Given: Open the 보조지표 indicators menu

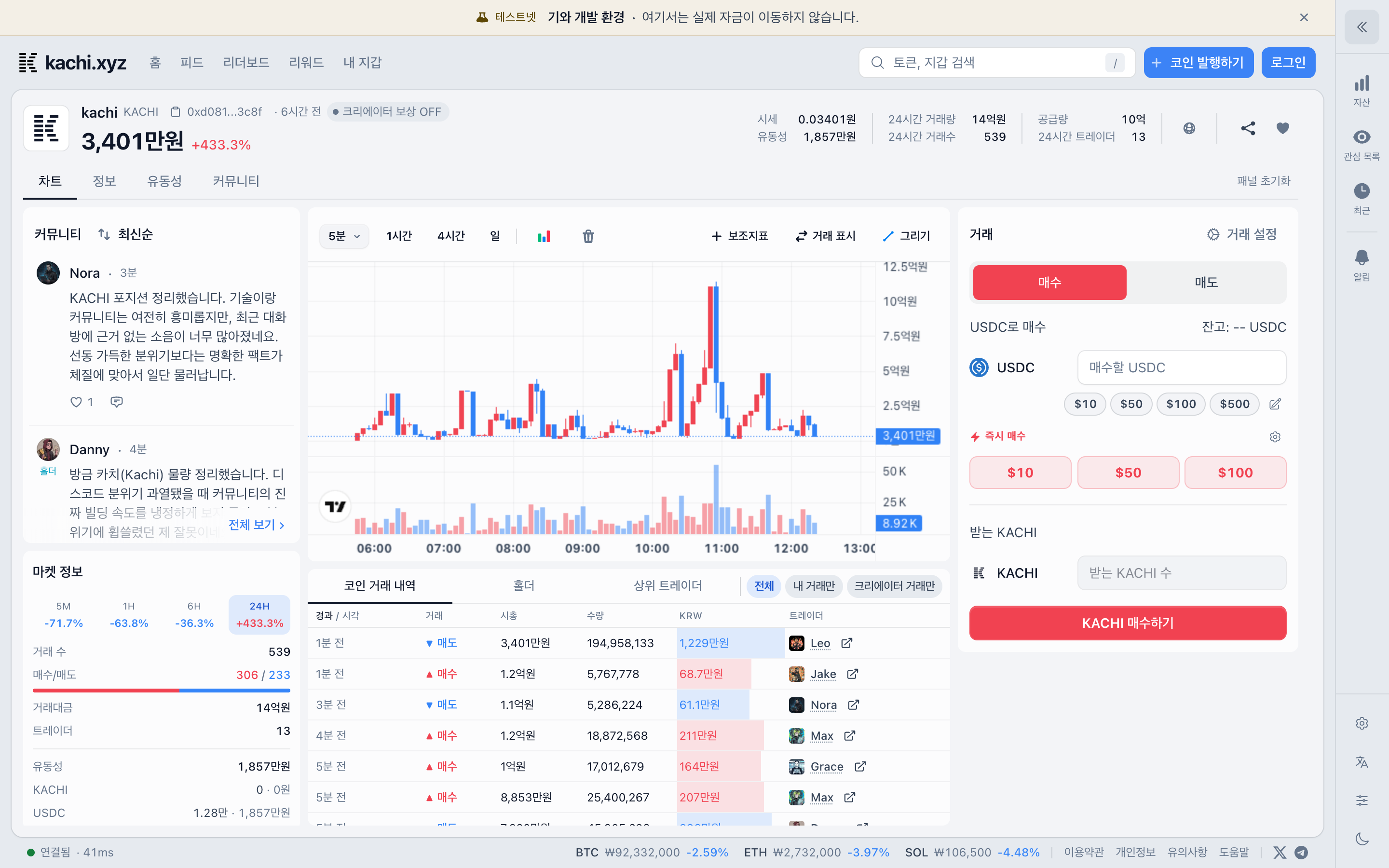Looking at the screenshot, I should [739, 236].
